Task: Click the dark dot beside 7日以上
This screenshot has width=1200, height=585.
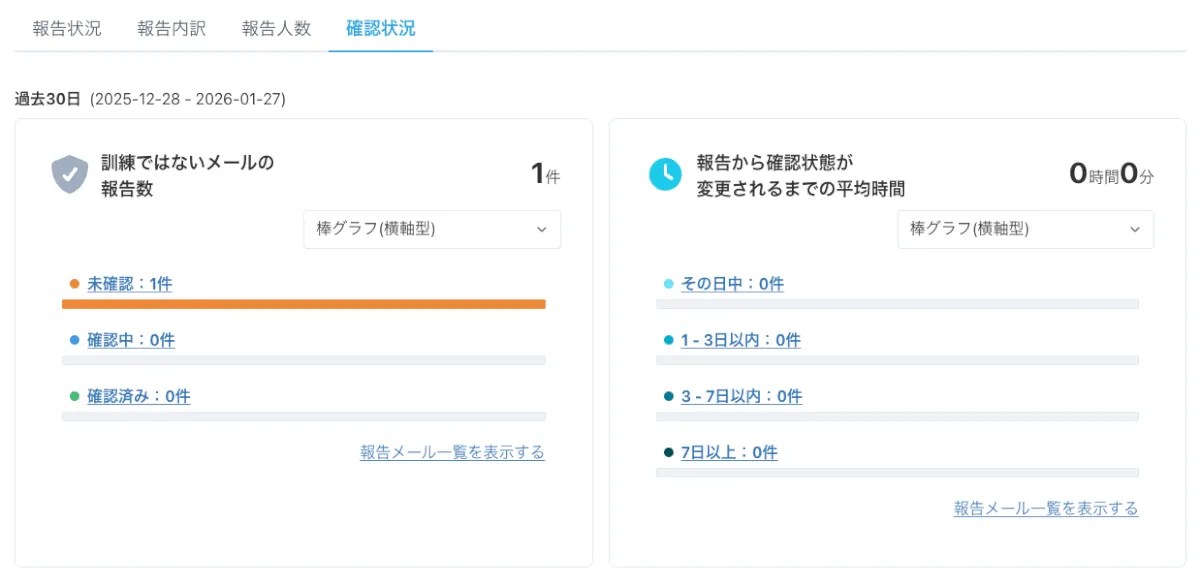Action: pyautogui.click(x=668, y=452)
